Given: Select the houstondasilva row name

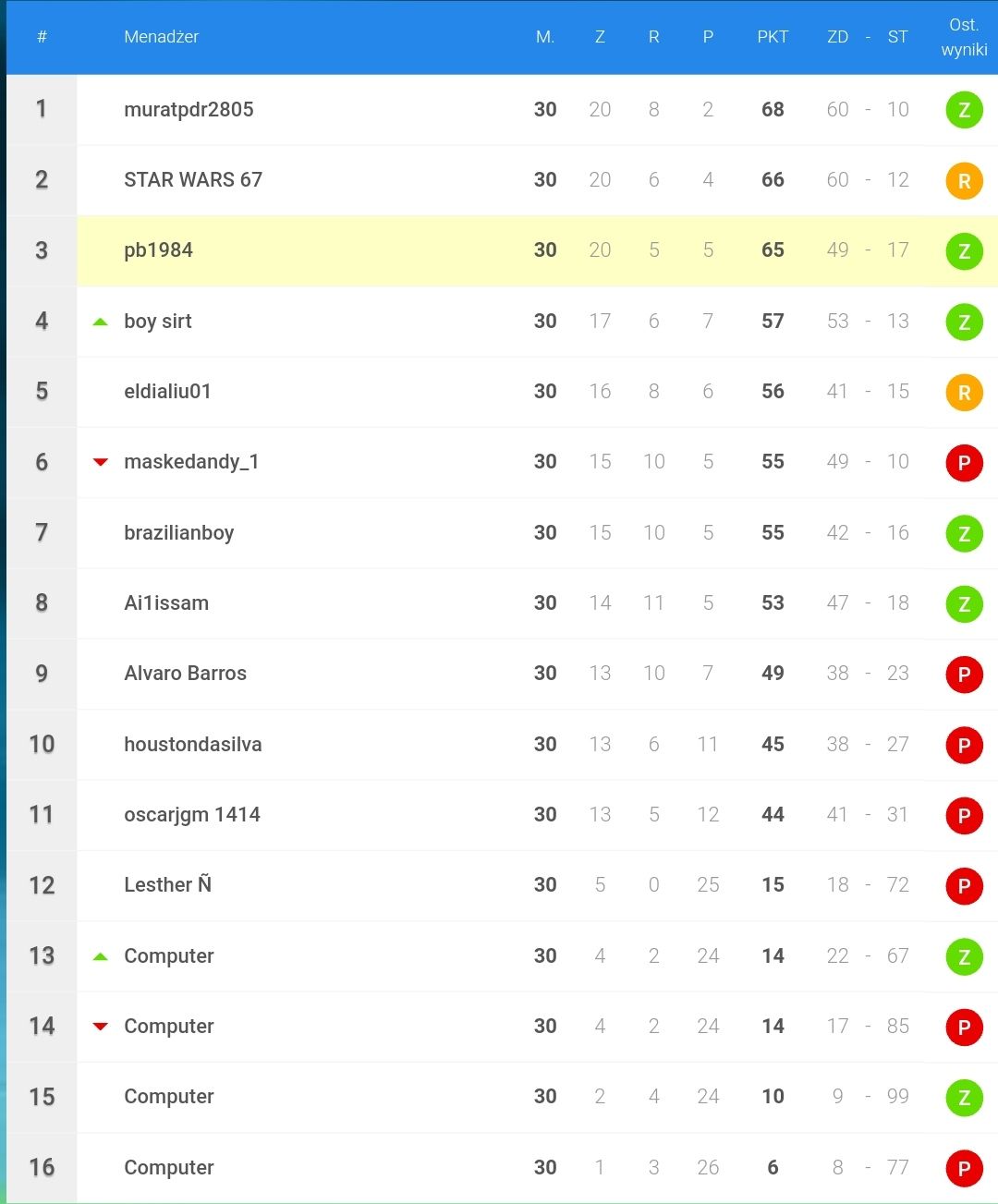Looking at the screenshot, I should (193, 745).
